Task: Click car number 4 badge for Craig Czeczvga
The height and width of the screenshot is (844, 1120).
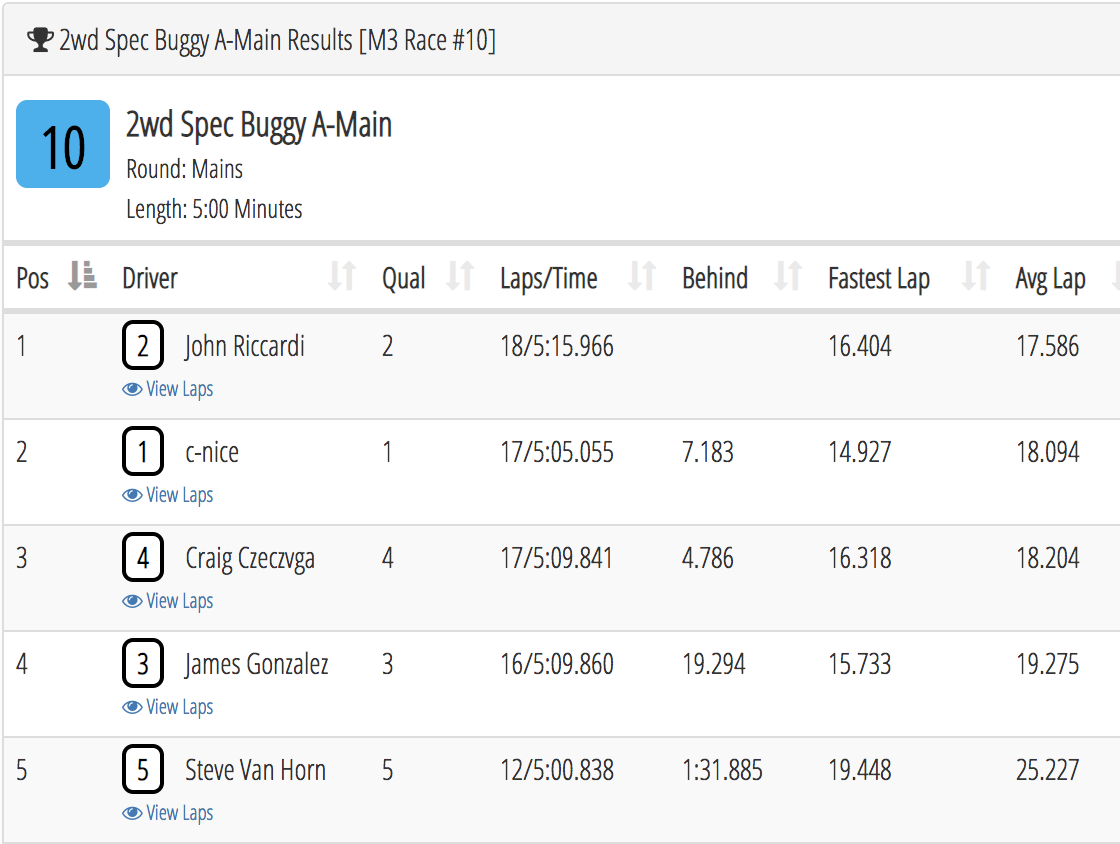Action: click(143, 558)
